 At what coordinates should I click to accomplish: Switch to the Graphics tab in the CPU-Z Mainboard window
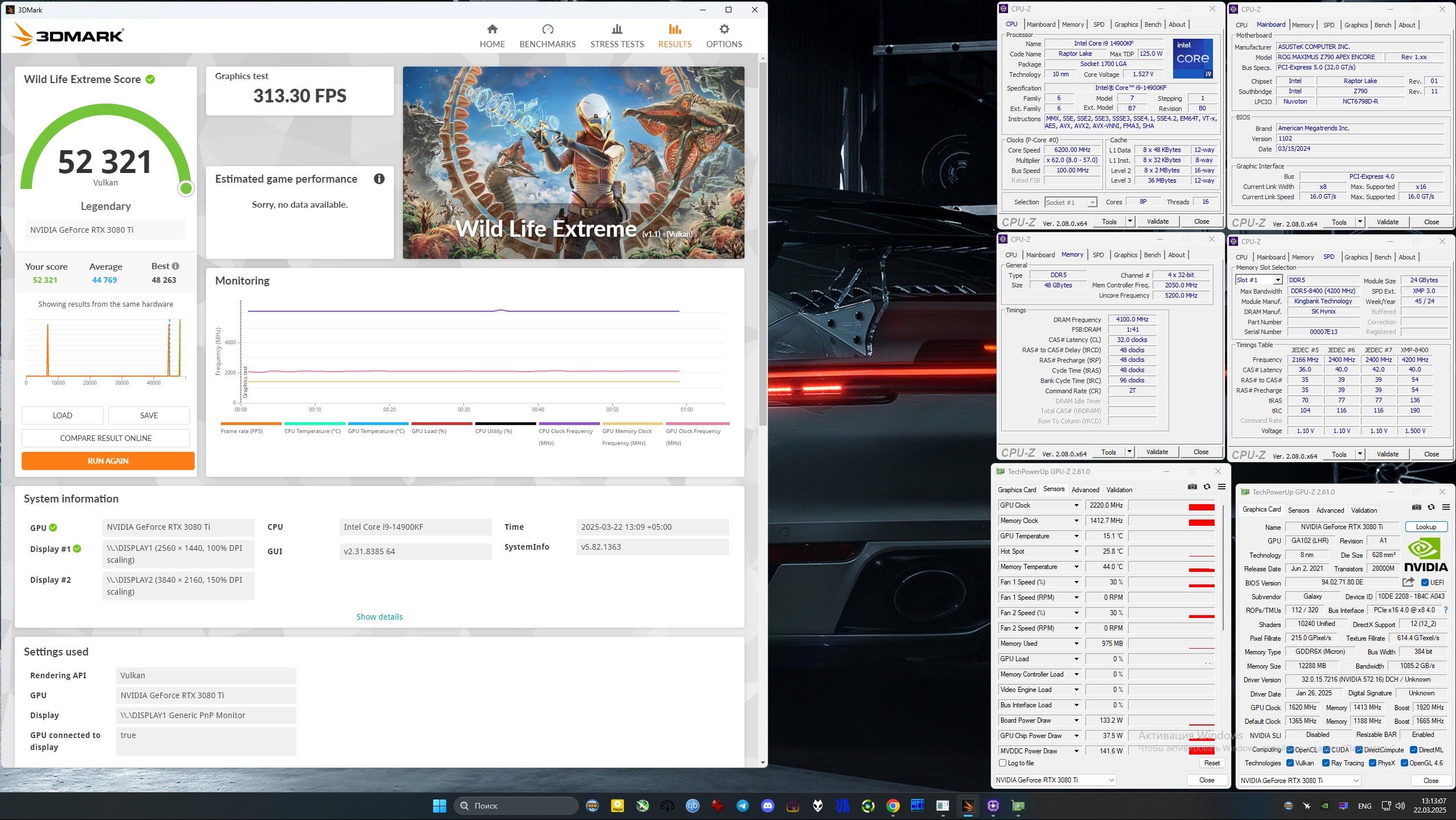point(1356,25)
